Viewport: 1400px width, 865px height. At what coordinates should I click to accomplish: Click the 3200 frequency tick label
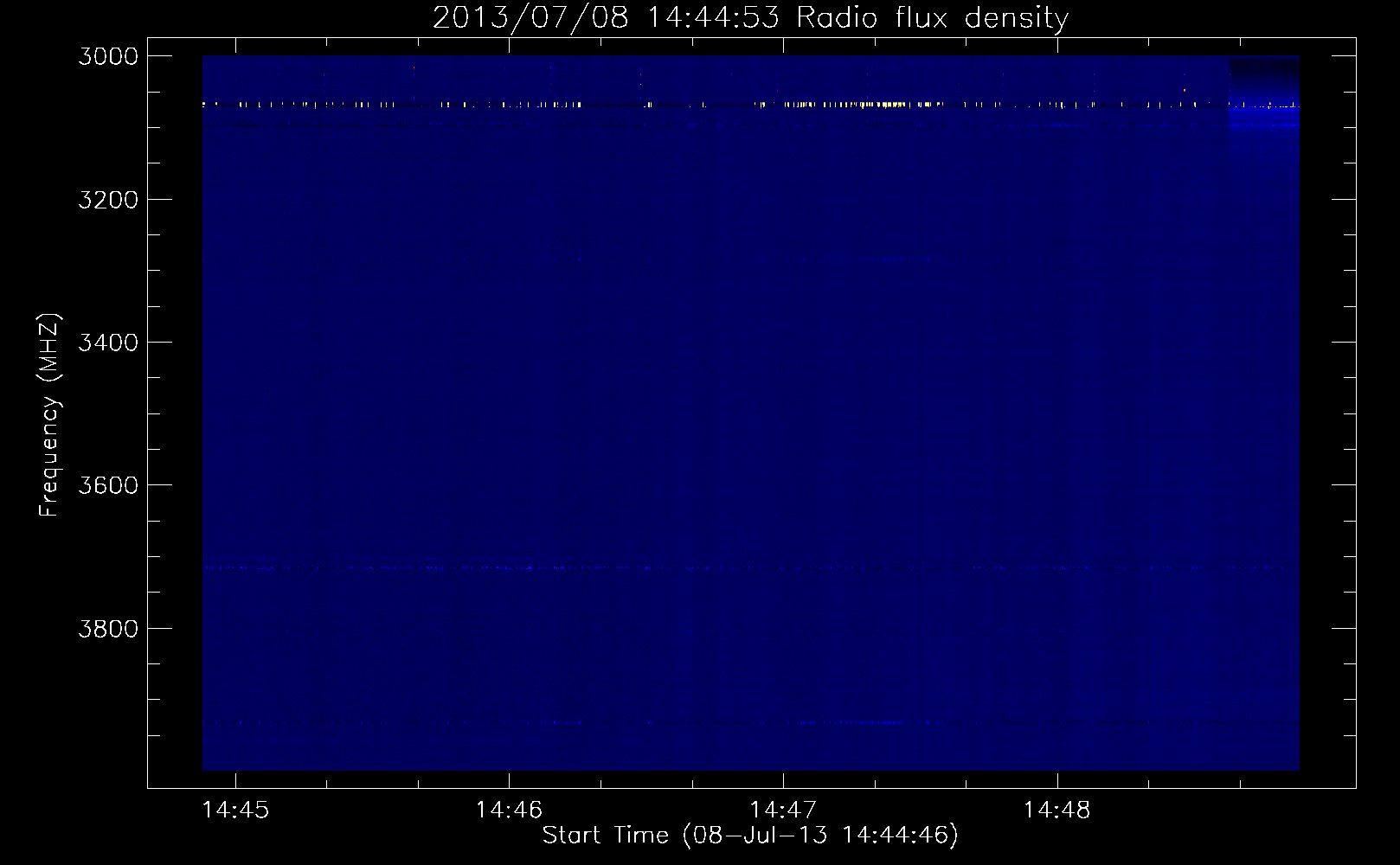click(x=109, y=200)
